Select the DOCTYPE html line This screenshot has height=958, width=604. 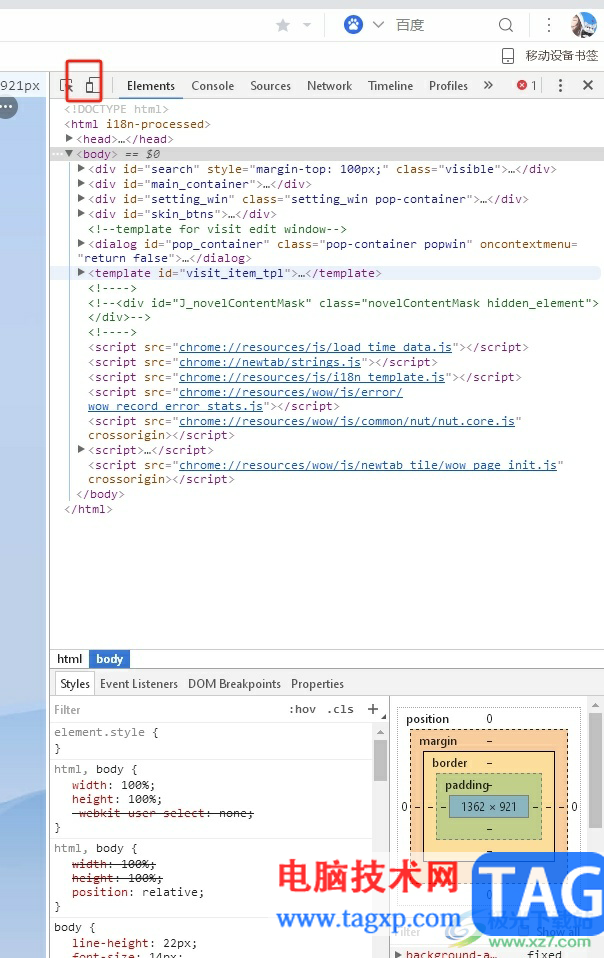click(117, 109)
